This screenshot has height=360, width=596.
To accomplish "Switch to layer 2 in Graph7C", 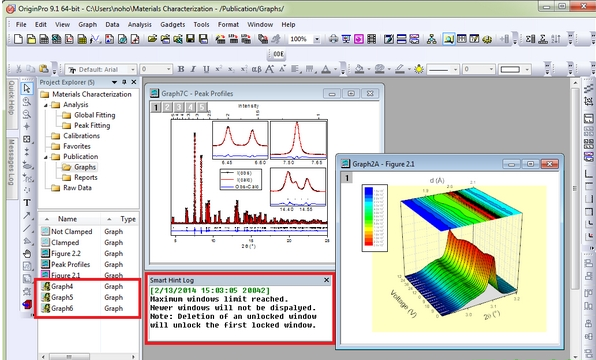I will (167, 108).
